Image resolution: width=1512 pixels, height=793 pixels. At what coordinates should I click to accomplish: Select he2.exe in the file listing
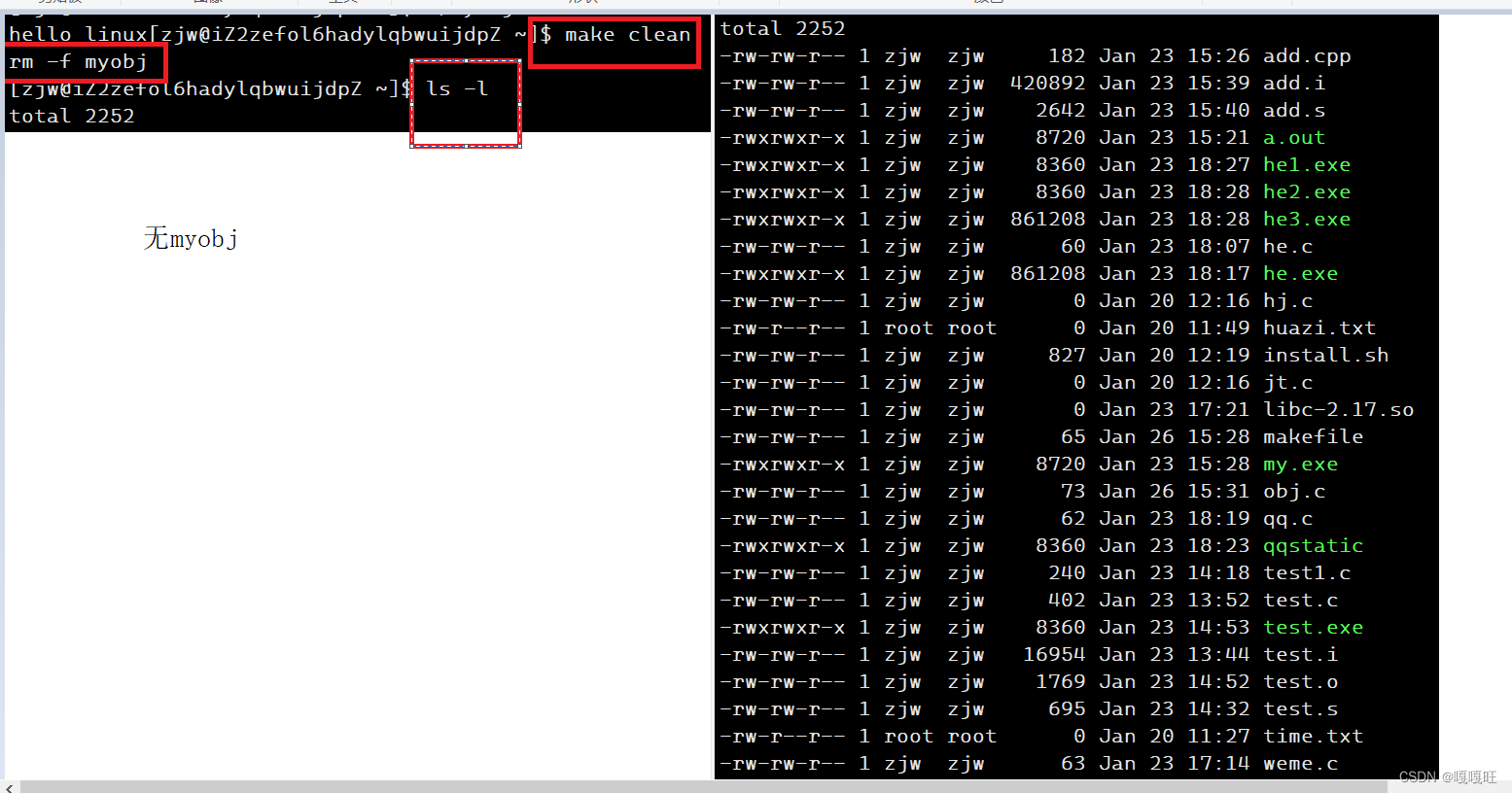(1306, 192)
